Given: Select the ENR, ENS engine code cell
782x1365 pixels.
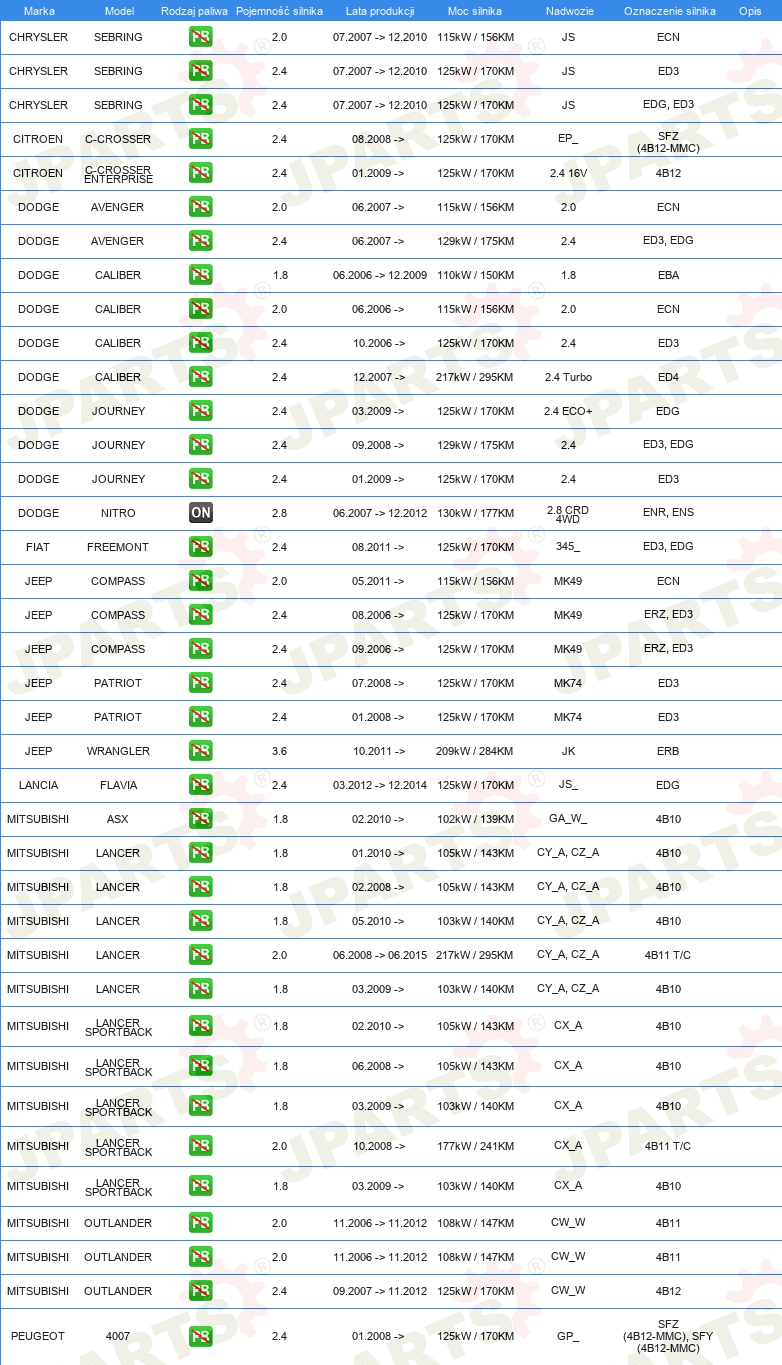Looking at the screenshot, I should pyautogui.click(x=668, y=513).
